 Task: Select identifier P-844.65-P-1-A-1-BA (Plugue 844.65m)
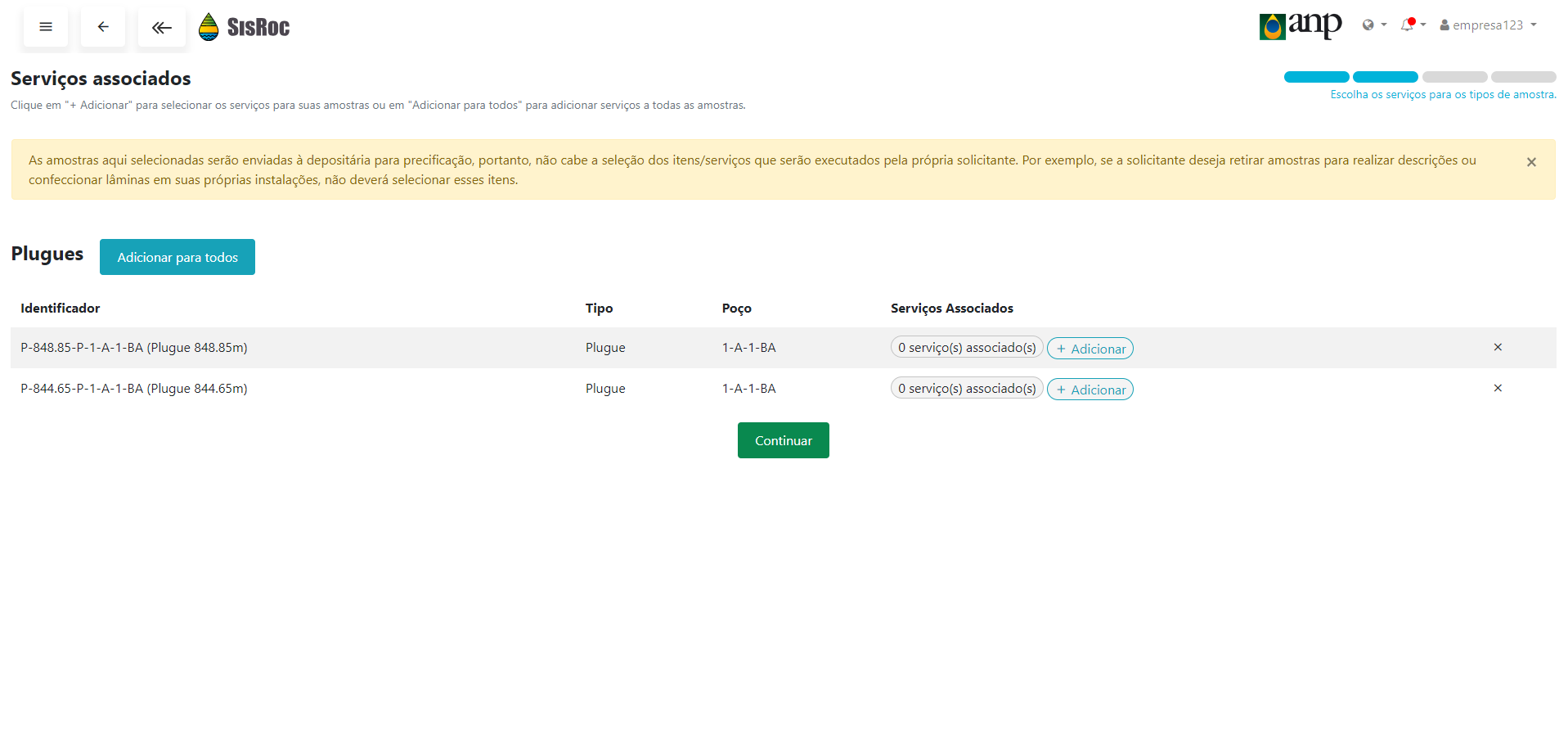tap(134, 389)
